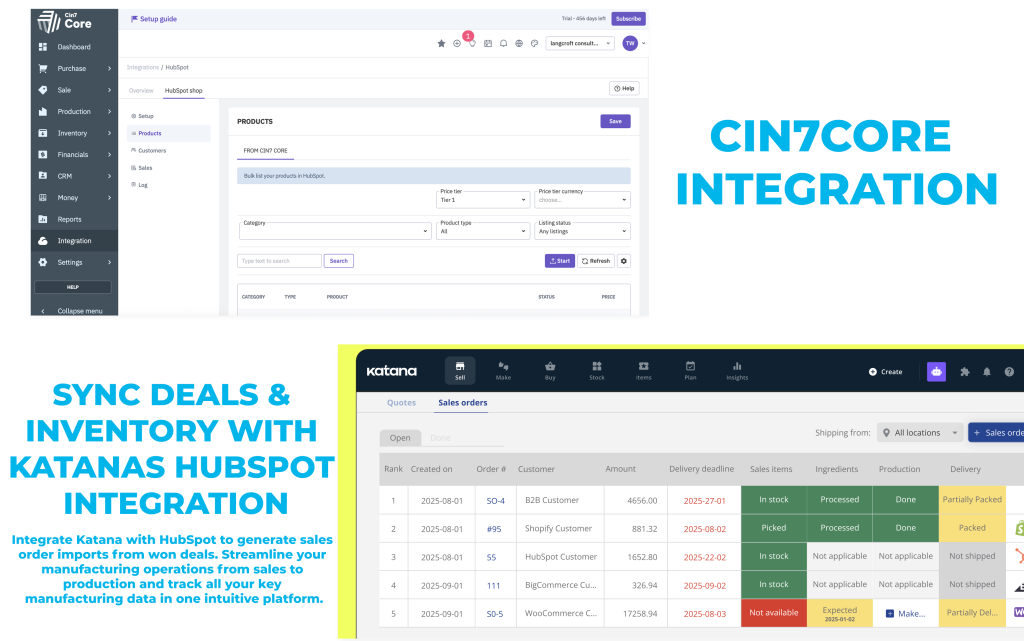Open the gear settings next to Refresh

tap(624, 261)
